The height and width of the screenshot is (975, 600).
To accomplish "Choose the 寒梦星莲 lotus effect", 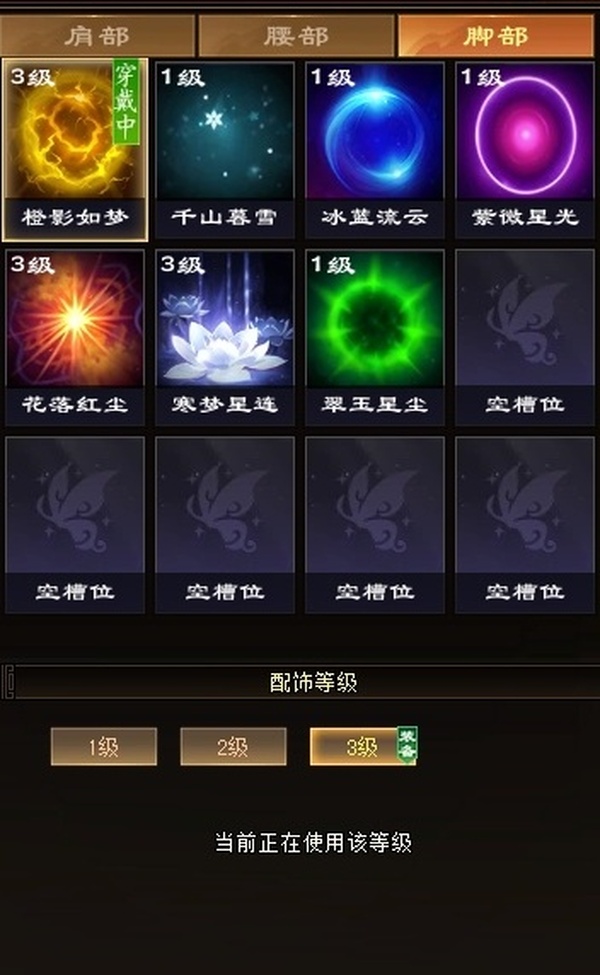I will (x=224, y=337).
